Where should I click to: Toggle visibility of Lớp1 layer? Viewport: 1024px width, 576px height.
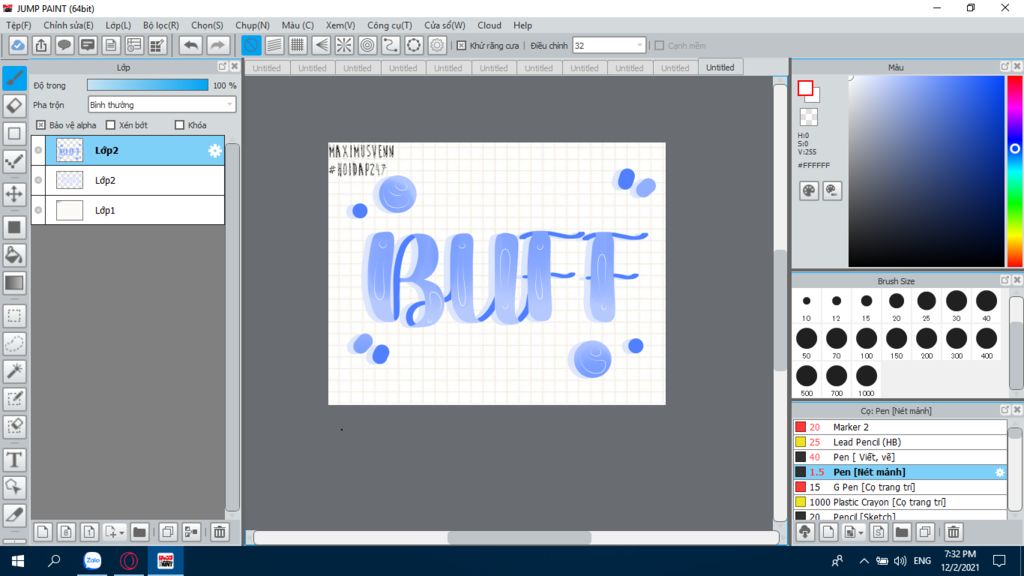coord(39,210)
